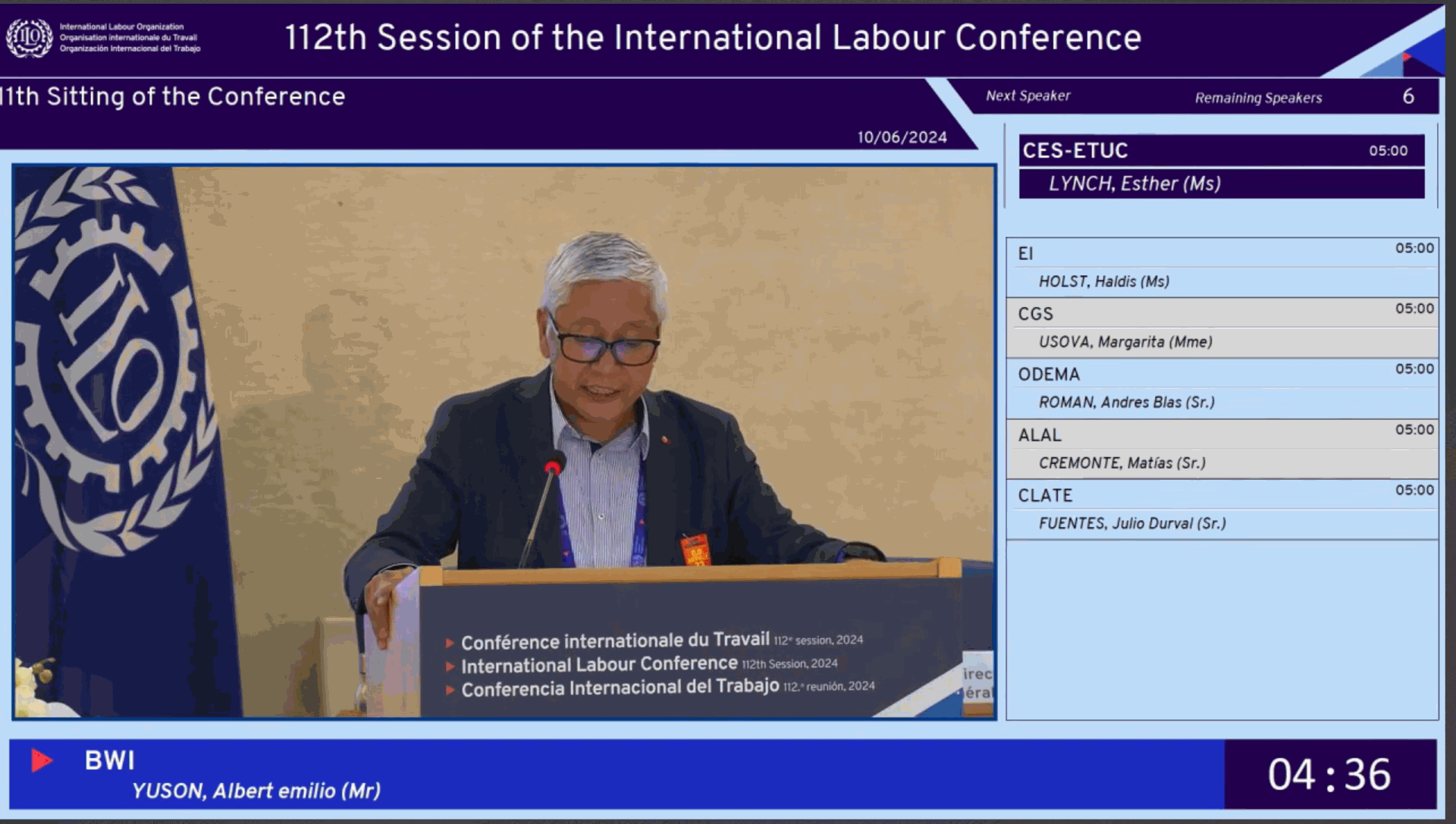
Task: Click the speaker video feed
Action: point(504,442)
